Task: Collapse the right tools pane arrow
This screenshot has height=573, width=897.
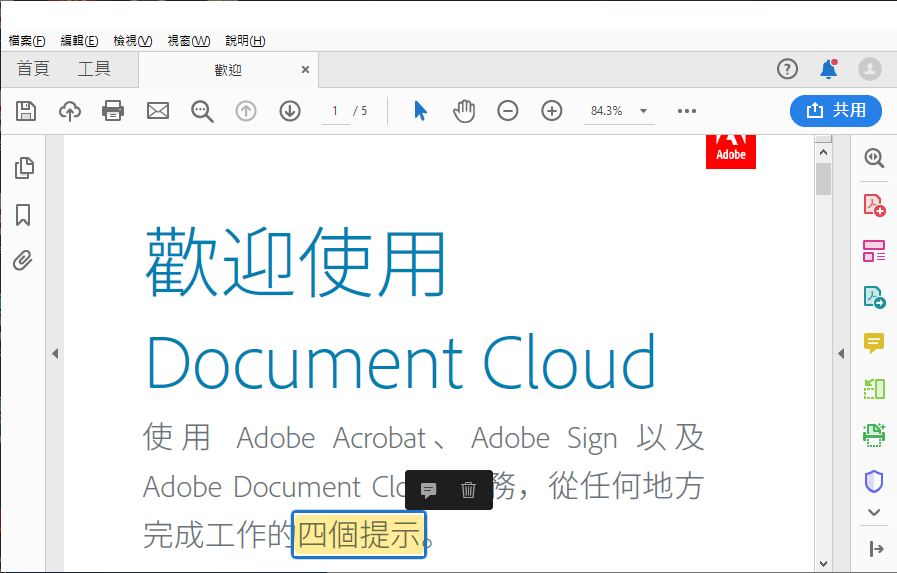Action: coord(841,353)
